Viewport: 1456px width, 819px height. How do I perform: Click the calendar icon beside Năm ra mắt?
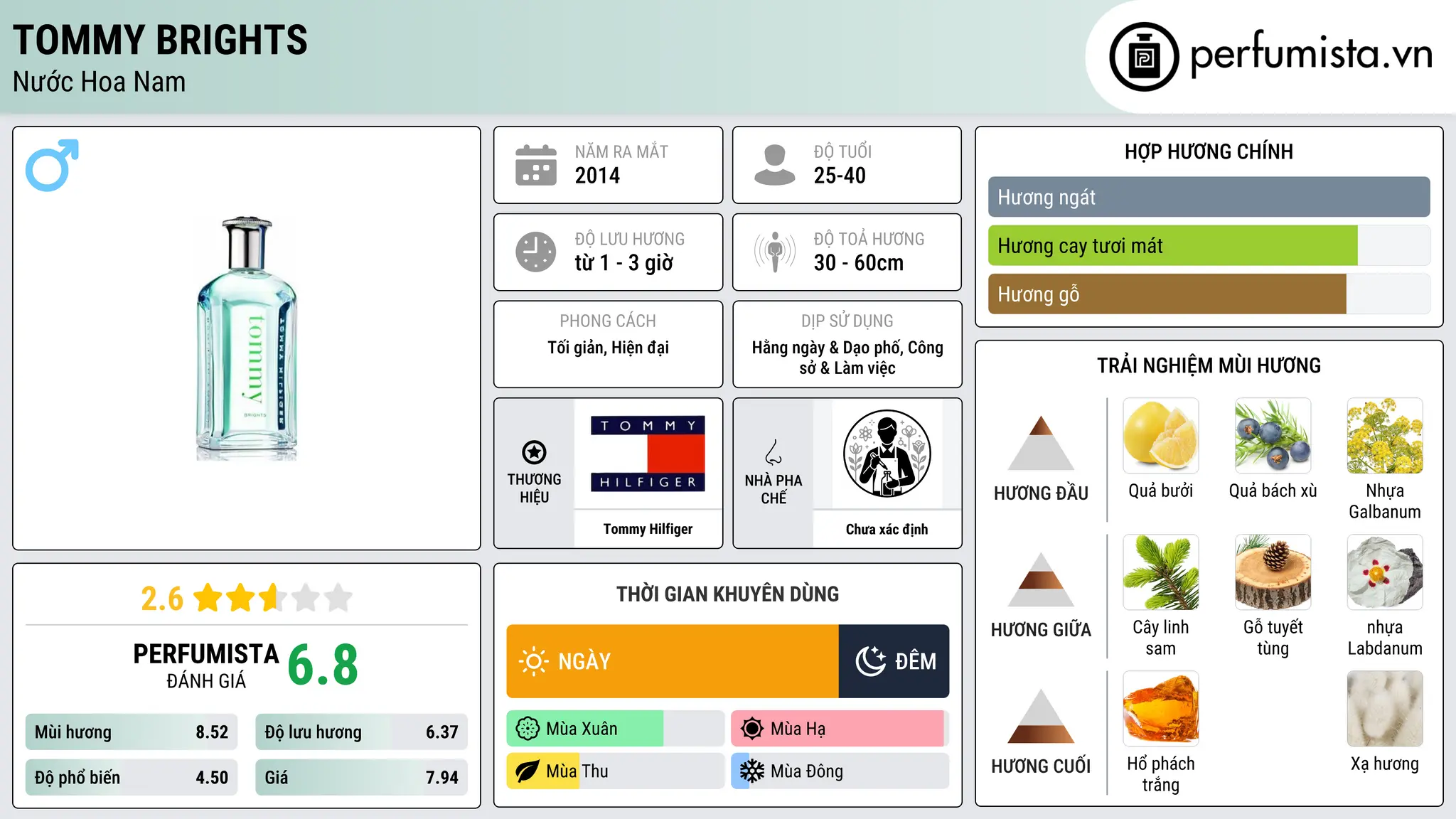[x=536, y=165]
